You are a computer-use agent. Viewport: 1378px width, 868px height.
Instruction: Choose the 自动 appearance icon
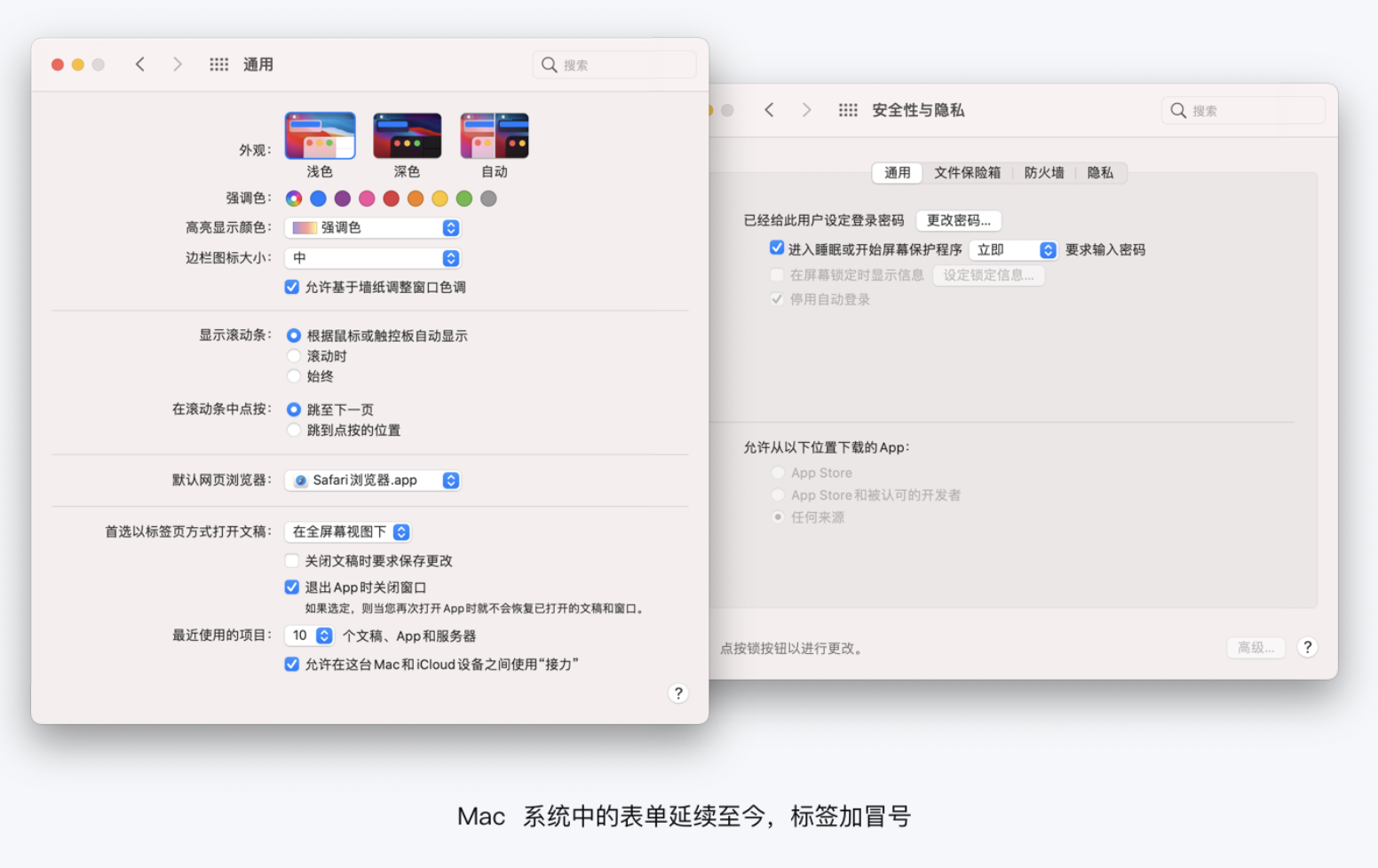(x=495, y=136)
